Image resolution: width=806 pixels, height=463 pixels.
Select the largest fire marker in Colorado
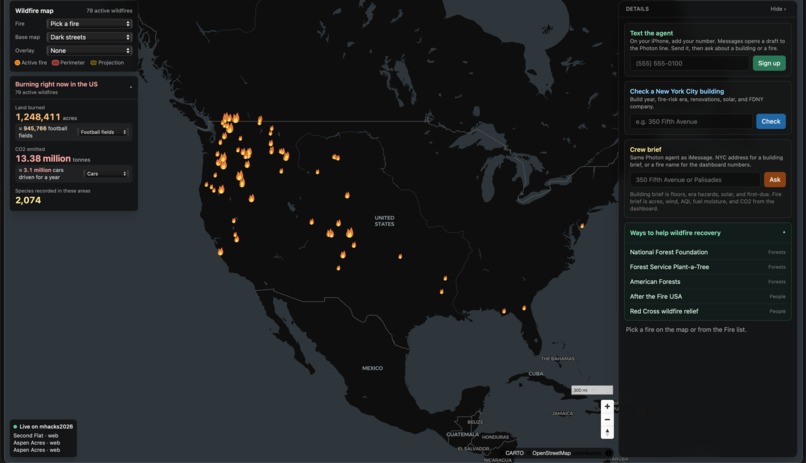[x=350, y=233]
